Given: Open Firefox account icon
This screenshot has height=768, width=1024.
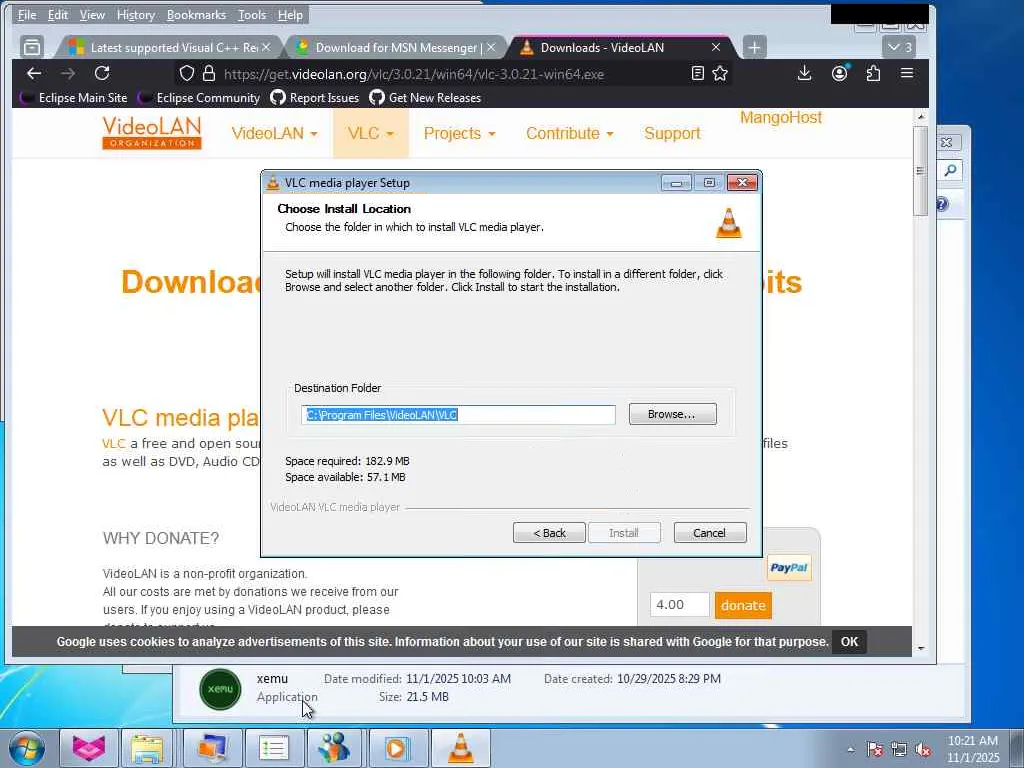Looking at the screenshot, I should point(839,73).
